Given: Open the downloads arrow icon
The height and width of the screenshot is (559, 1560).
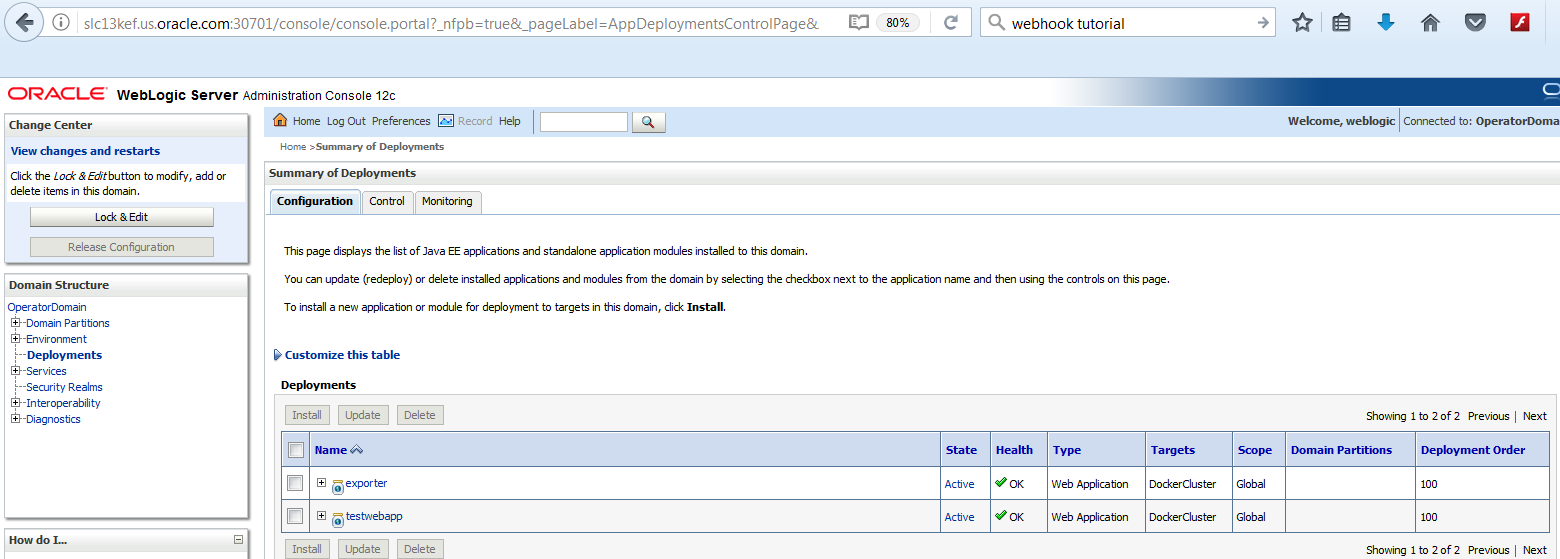Looking at the screenshot, I should point(1386,22).
